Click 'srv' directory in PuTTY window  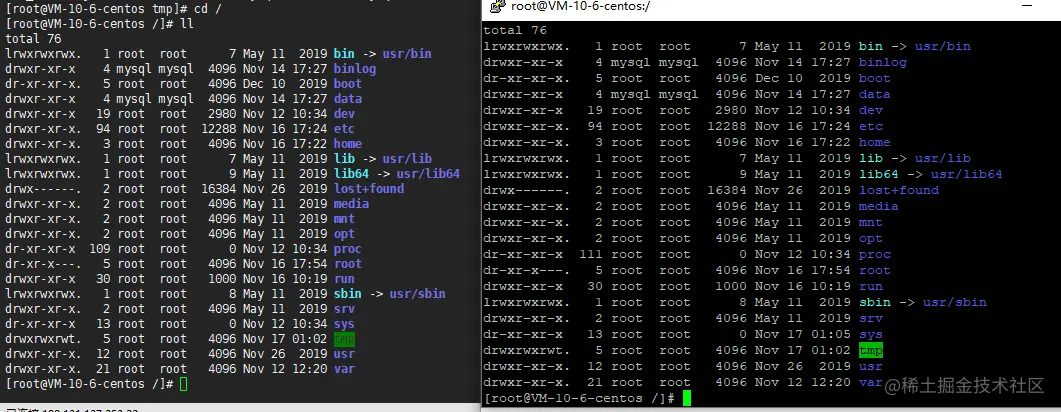click(x=871, y=319)
